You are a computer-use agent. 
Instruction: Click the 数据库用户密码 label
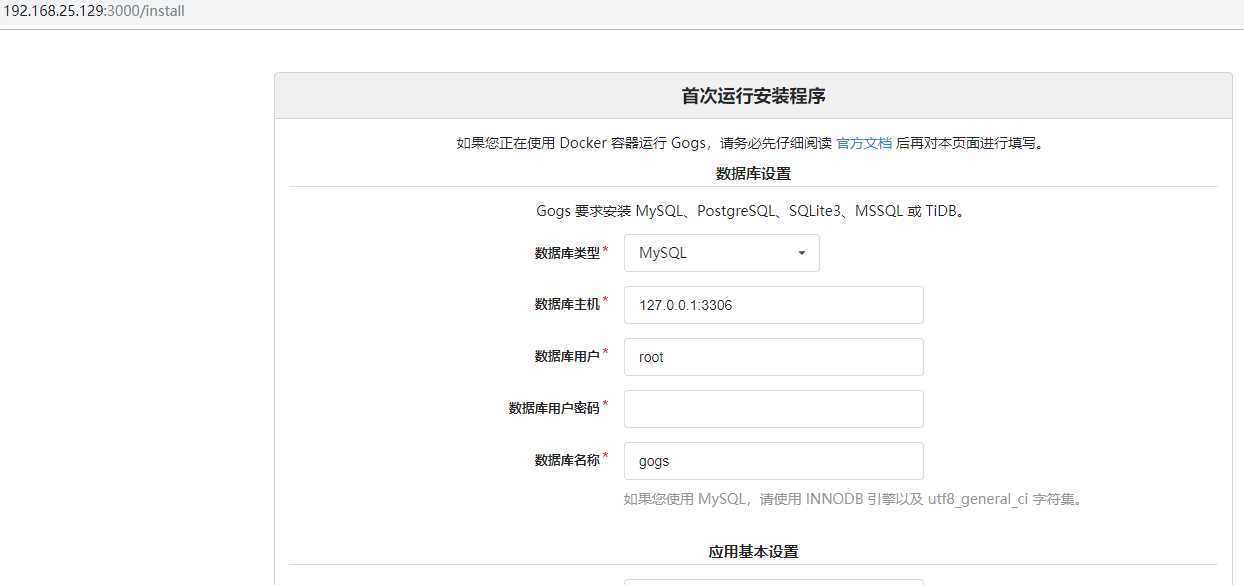tap(554, 408)
